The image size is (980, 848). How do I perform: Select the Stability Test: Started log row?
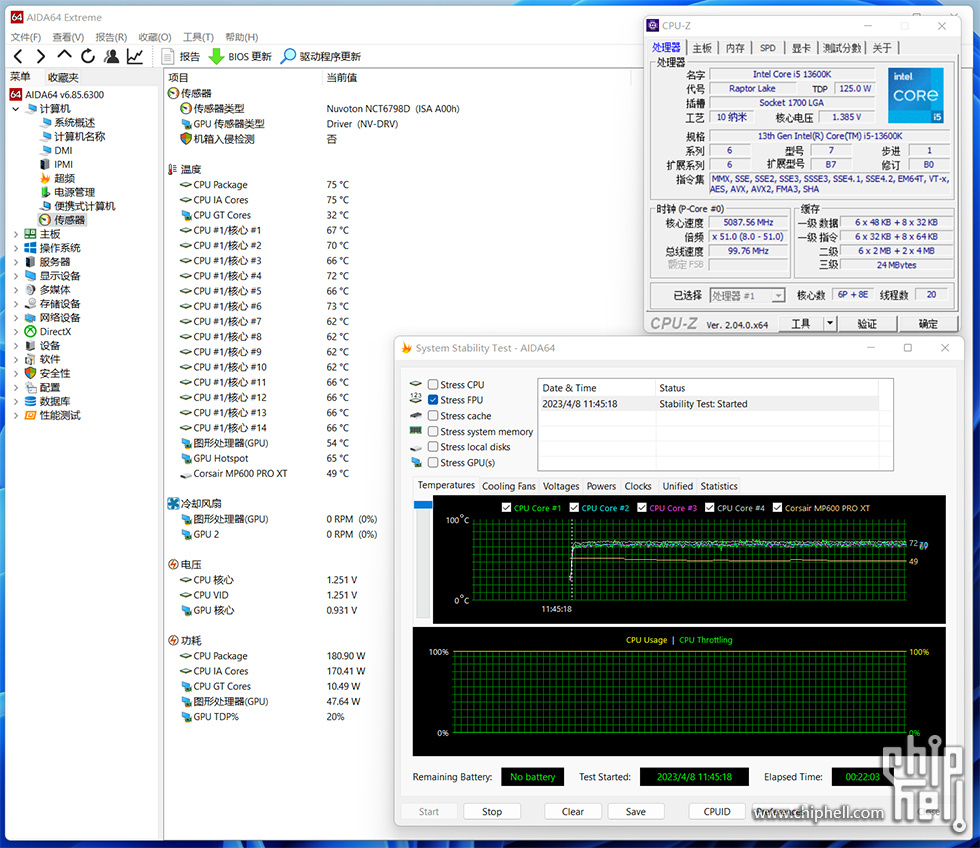[x=709, y=404]
